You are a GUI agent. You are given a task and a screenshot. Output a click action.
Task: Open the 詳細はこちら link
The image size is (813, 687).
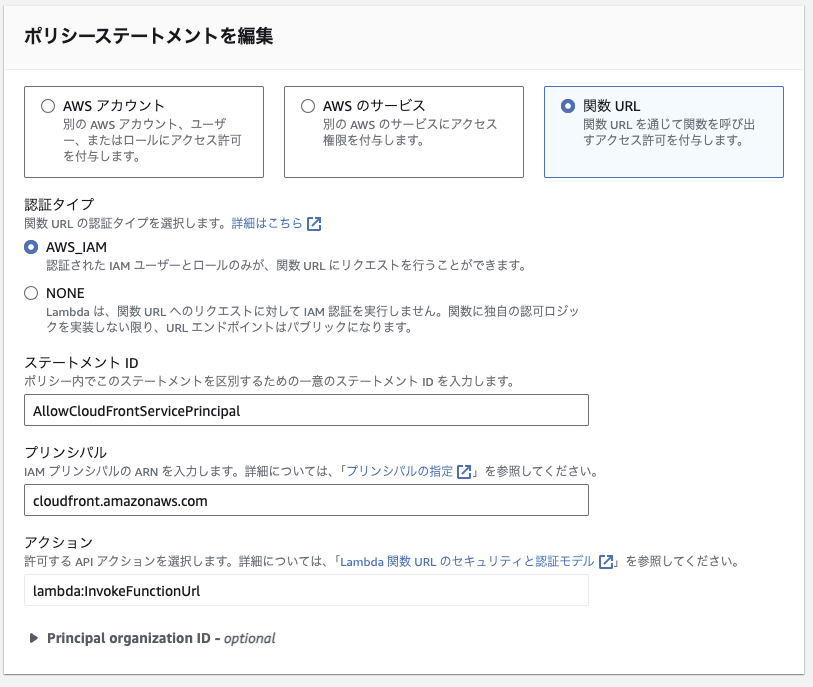(267, 223)
